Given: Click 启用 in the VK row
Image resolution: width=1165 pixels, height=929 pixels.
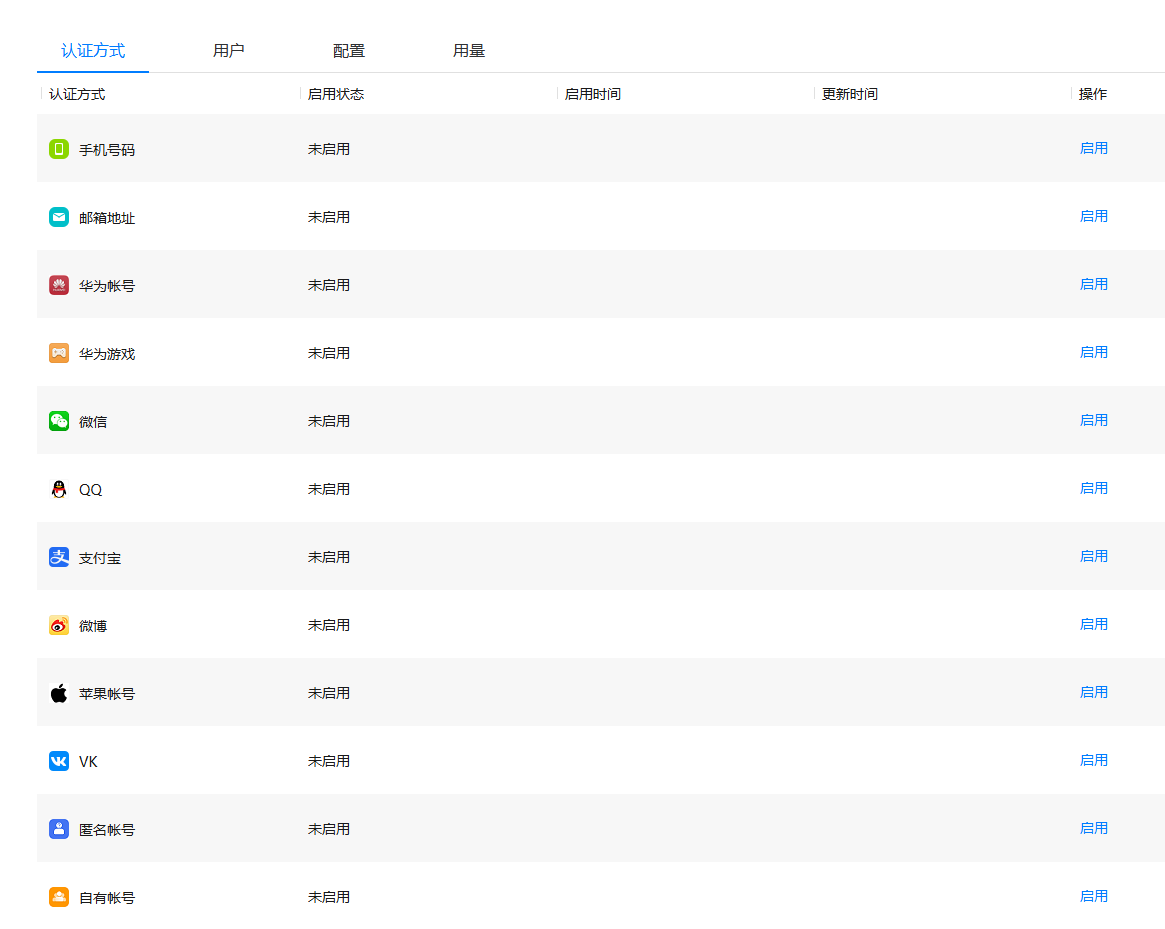Looking at the screenshot, I should [1093, 760].
